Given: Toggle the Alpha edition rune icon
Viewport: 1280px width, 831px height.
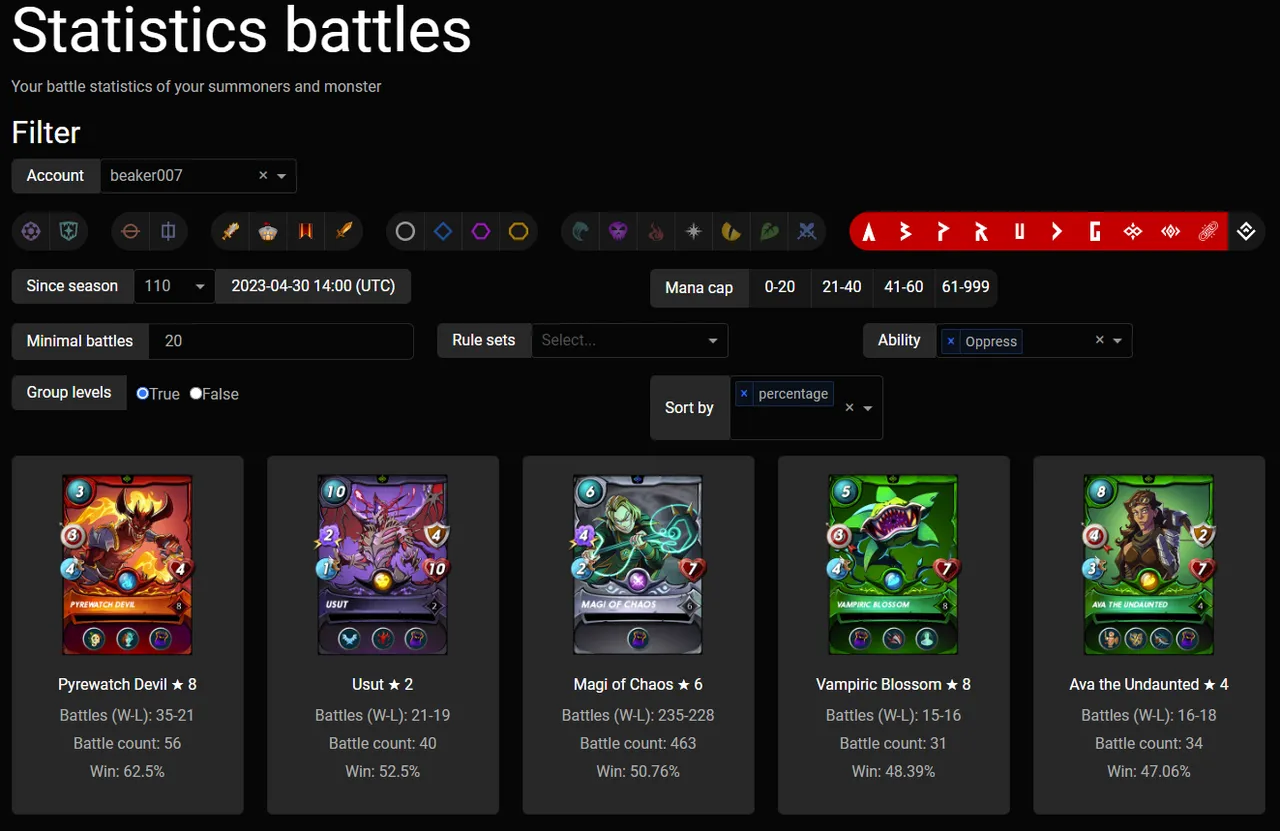Looking at the screenshot, I should [869, 232].
